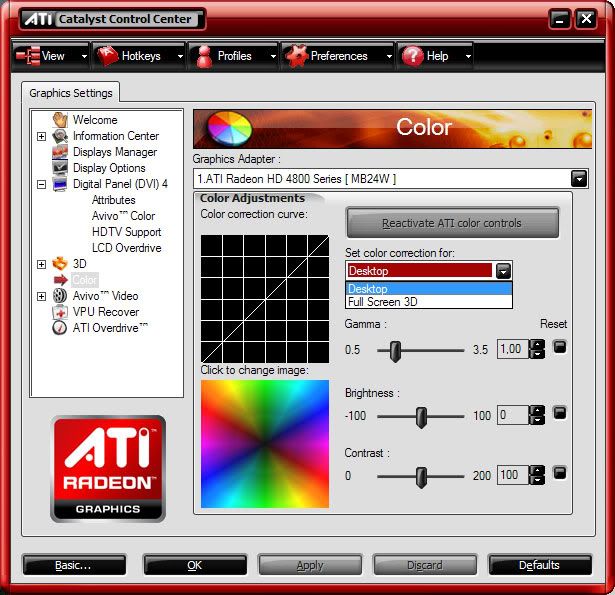Click the ATI Overdrive gauge icon
The image size is (615, 595).
[x=60, y=328]
